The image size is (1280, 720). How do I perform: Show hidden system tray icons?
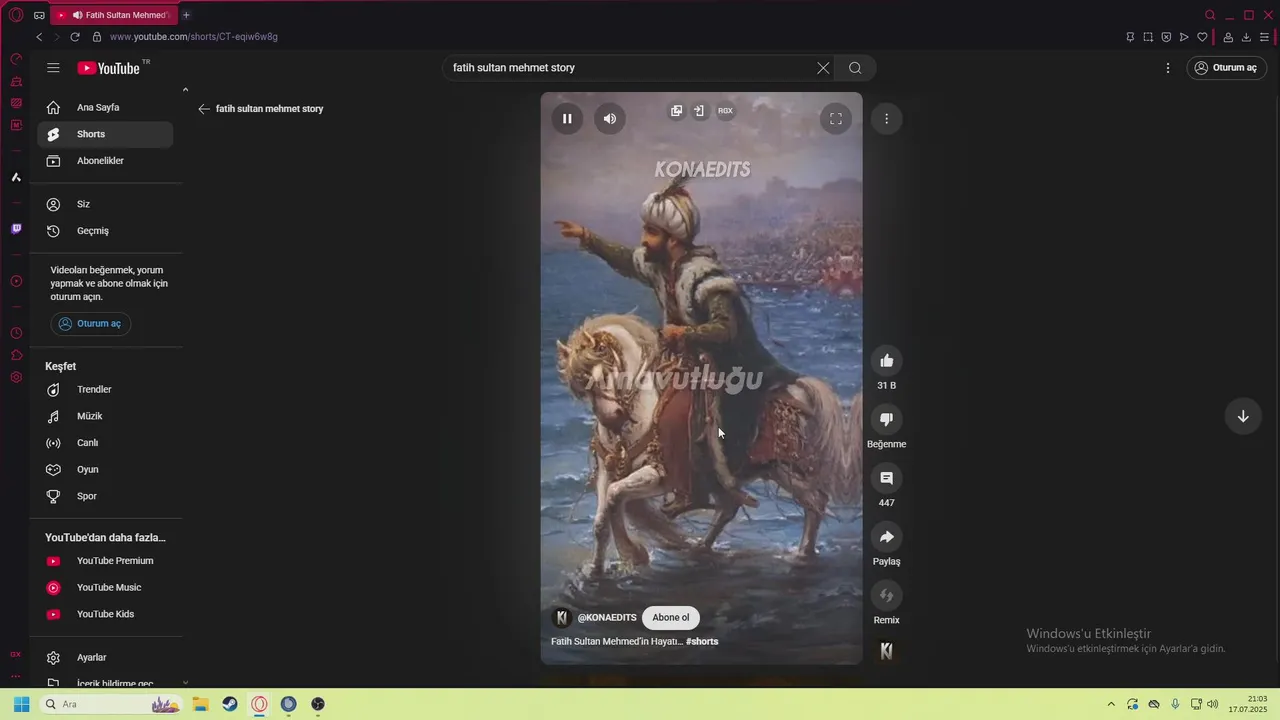coord(1110,704)
